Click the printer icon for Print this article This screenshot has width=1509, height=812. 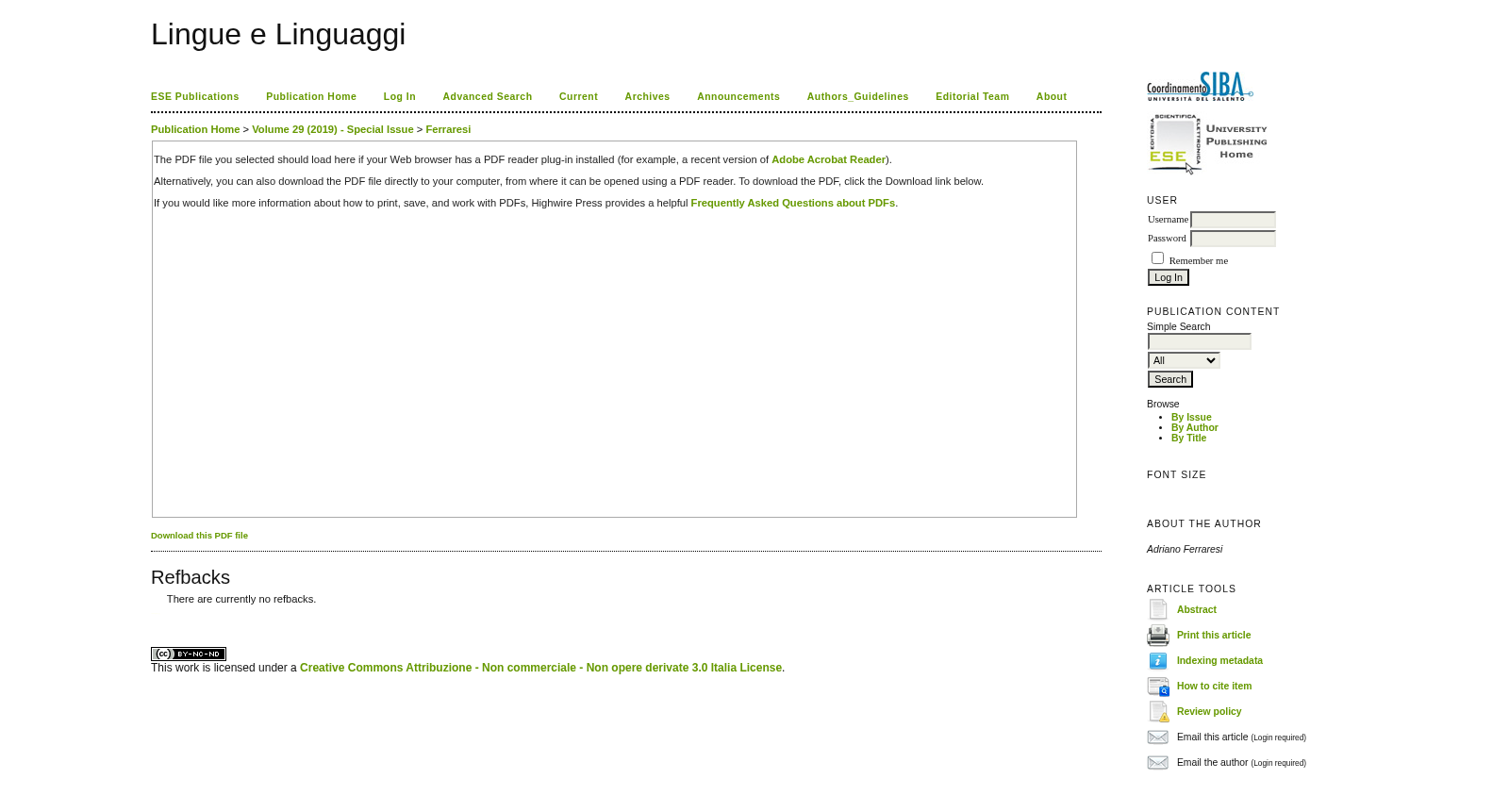pos(1158,636)
